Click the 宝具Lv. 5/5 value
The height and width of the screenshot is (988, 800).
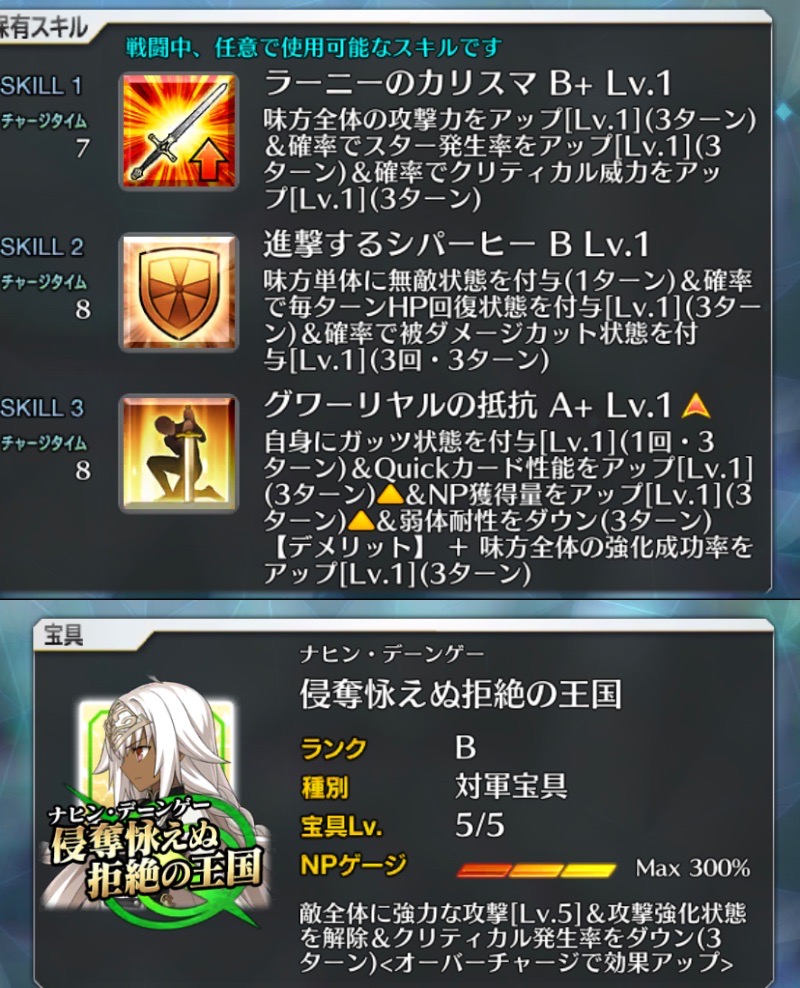click(479, 825)
